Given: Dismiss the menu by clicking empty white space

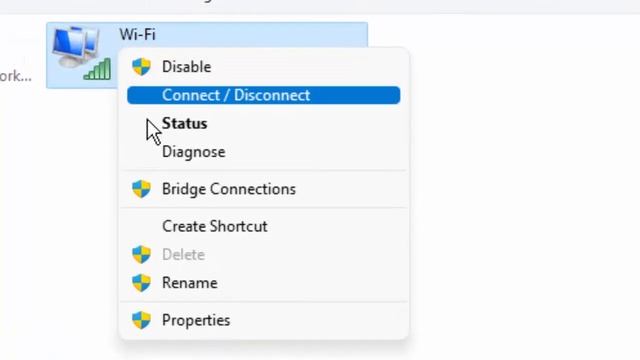Looking at the screenshot, I should 522,184.
